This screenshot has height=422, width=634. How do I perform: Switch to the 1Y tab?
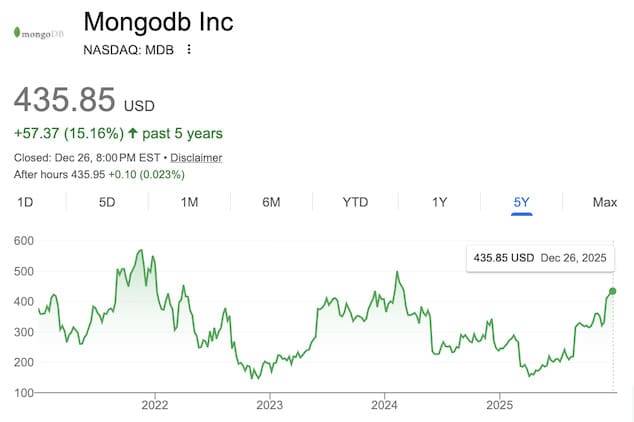click(x=439, y=202)
